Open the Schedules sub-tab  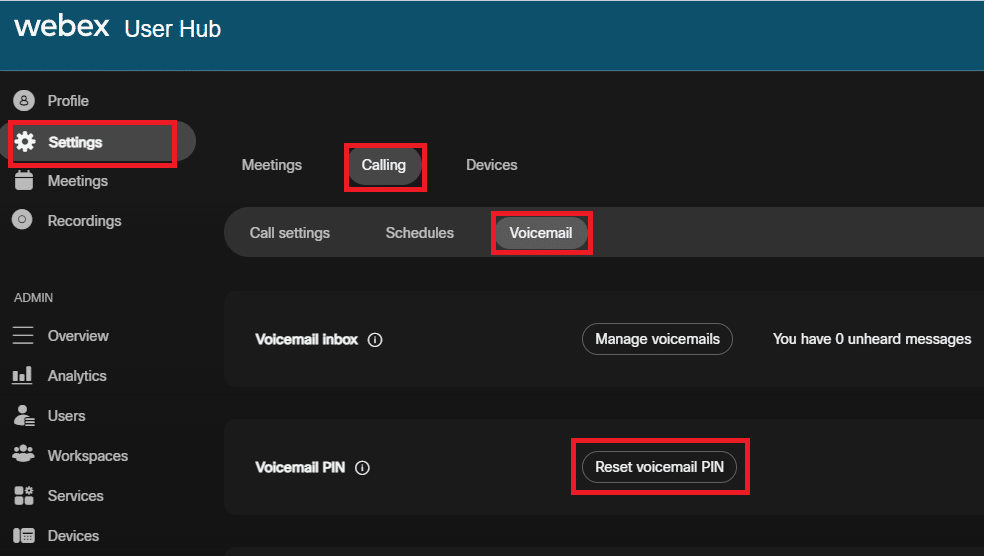click(420, 233)
